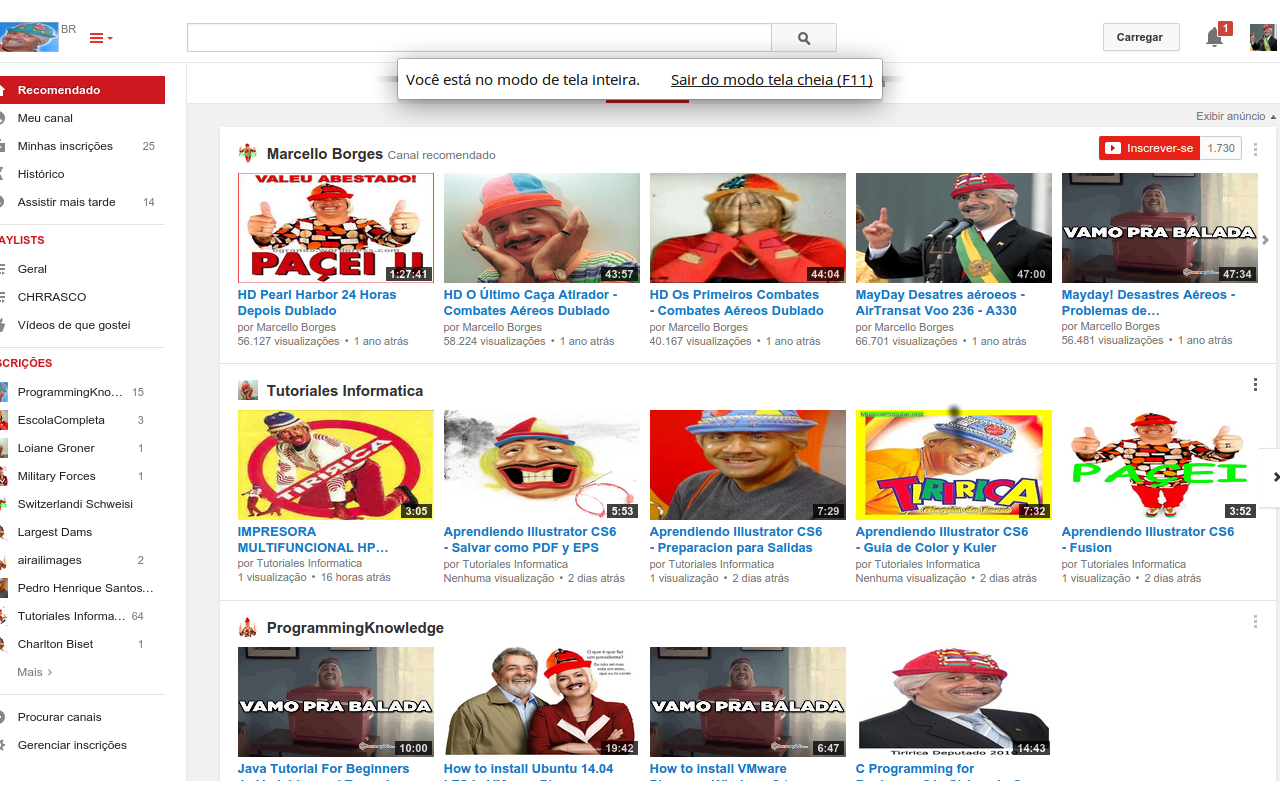Open Mayday! Desastres Aéreos Problemas title
This screenshot has height=800, width=1280.
[1148, 303]
